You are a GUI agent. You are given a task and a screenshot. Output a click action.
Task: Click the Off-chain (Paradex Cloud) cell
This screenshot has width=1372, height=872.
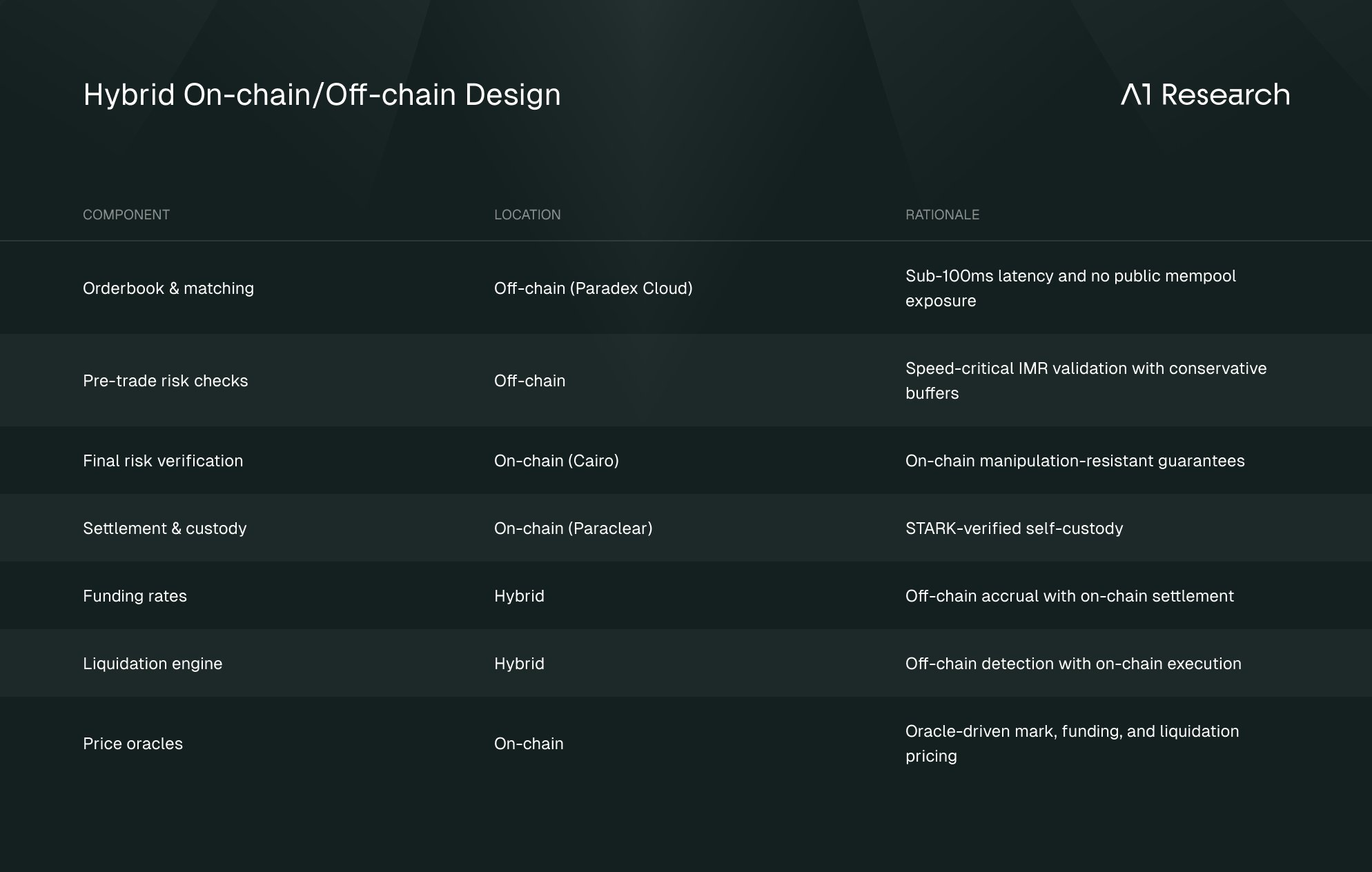pos(593,288)
